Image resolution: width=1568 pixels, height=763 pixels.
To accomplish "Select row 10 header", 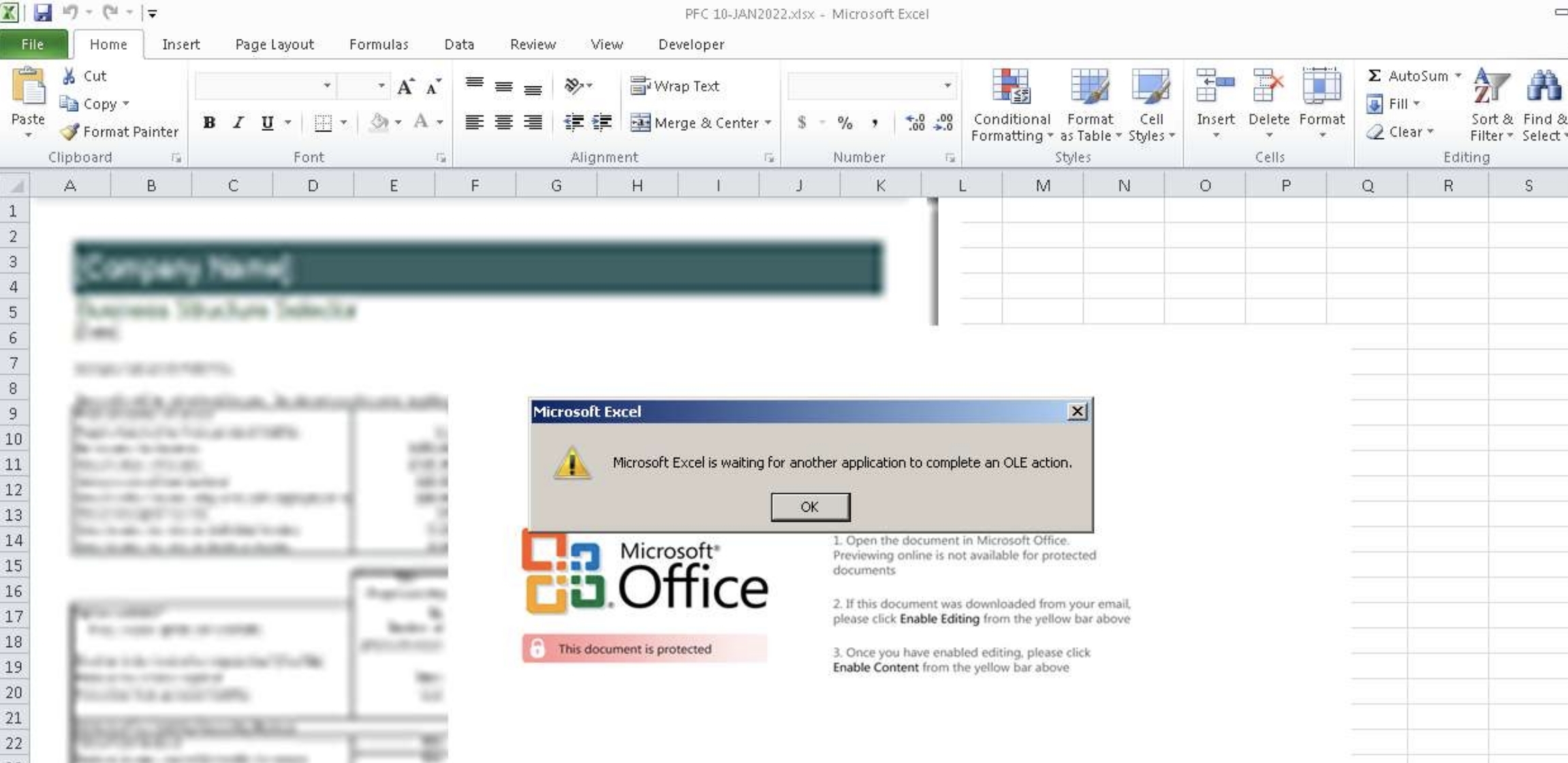I will click(14, 439).
